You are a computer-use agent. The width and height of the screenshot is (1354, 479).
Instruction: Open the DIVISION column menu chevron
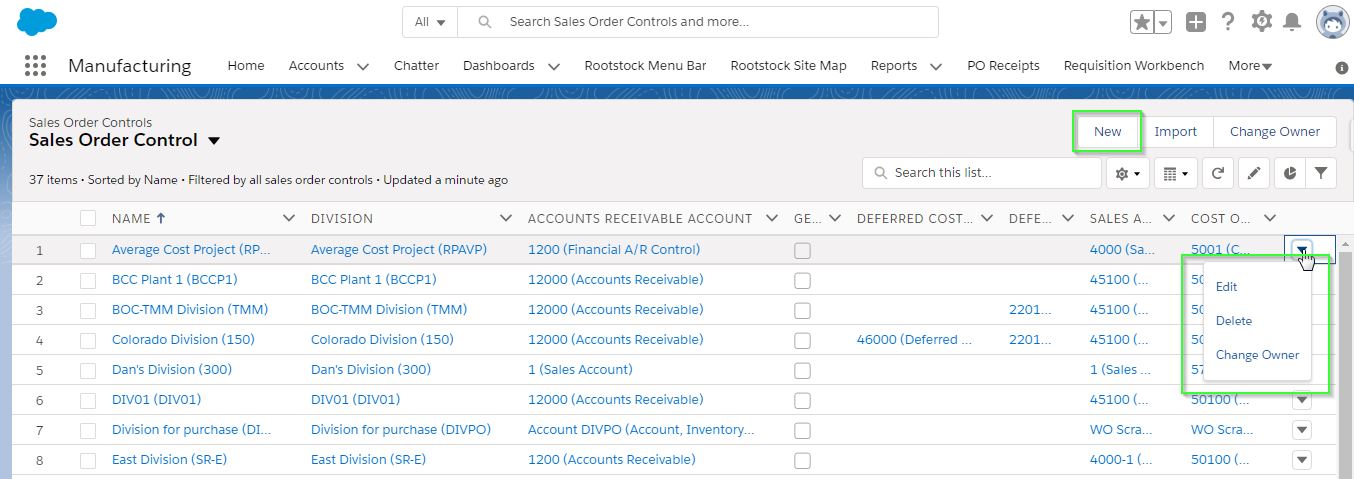coord(506,218)
